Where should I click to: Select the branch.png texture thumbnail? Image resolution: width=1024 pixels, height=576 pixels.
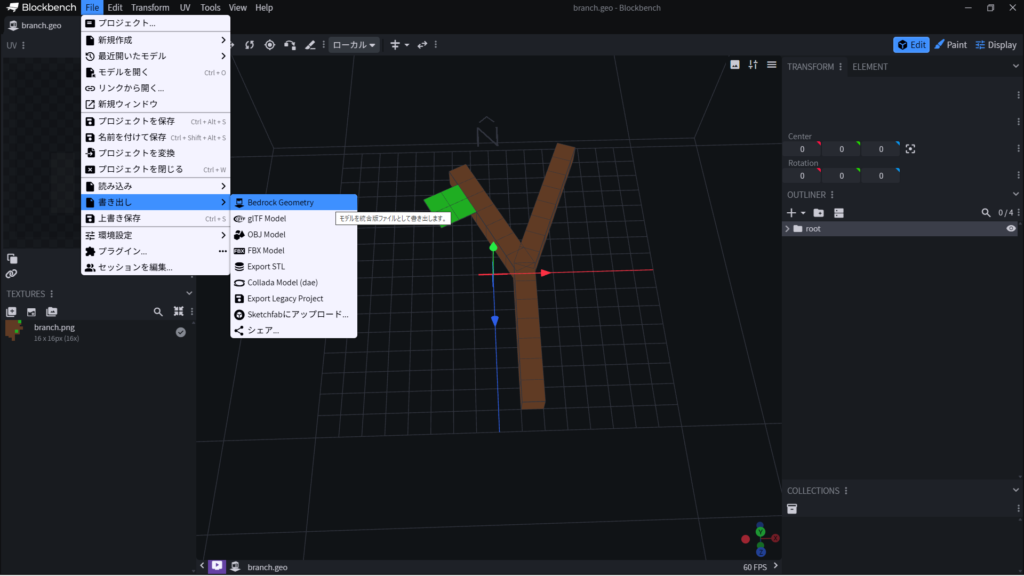coord(14,331)
